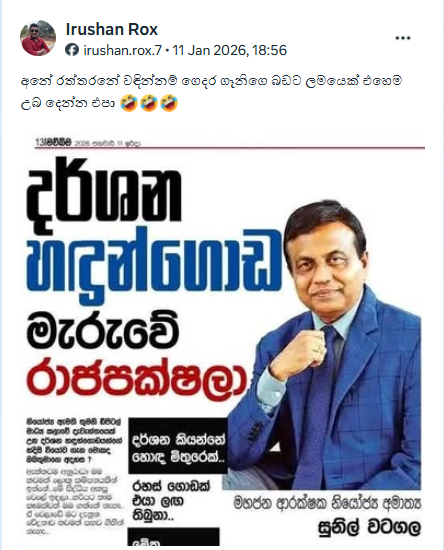Screen dimensions: 444x550
Task: Click the man in blue suit photo
Action: (x=323, y=344)
